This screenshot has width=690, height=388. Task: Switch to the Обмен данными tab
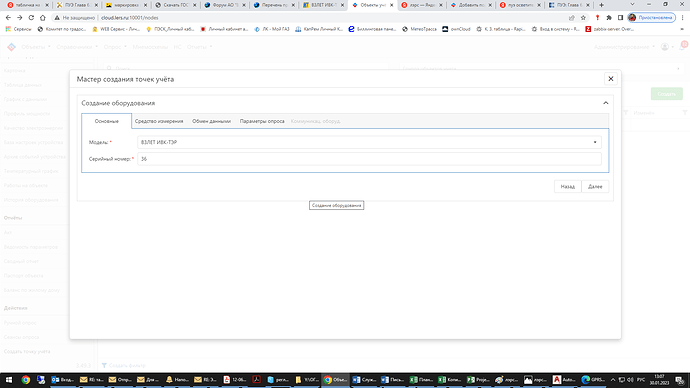pyautogui.click(x=211, y=121)
